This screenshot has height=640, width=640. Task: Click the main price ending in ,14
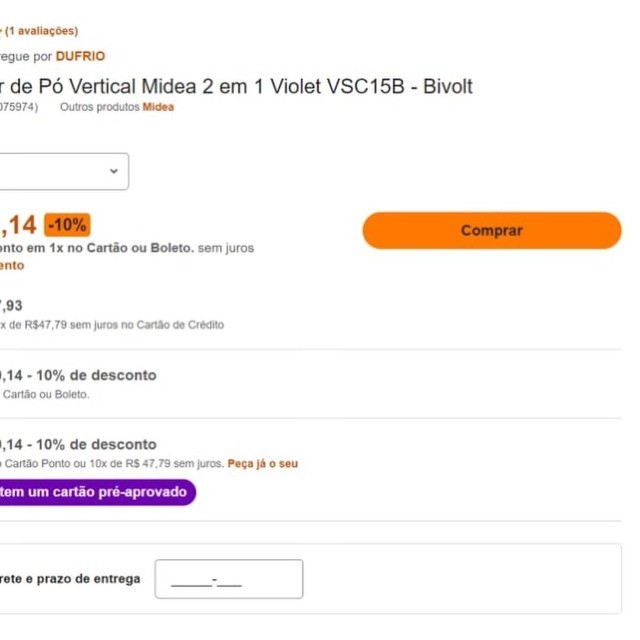[18, 225]
